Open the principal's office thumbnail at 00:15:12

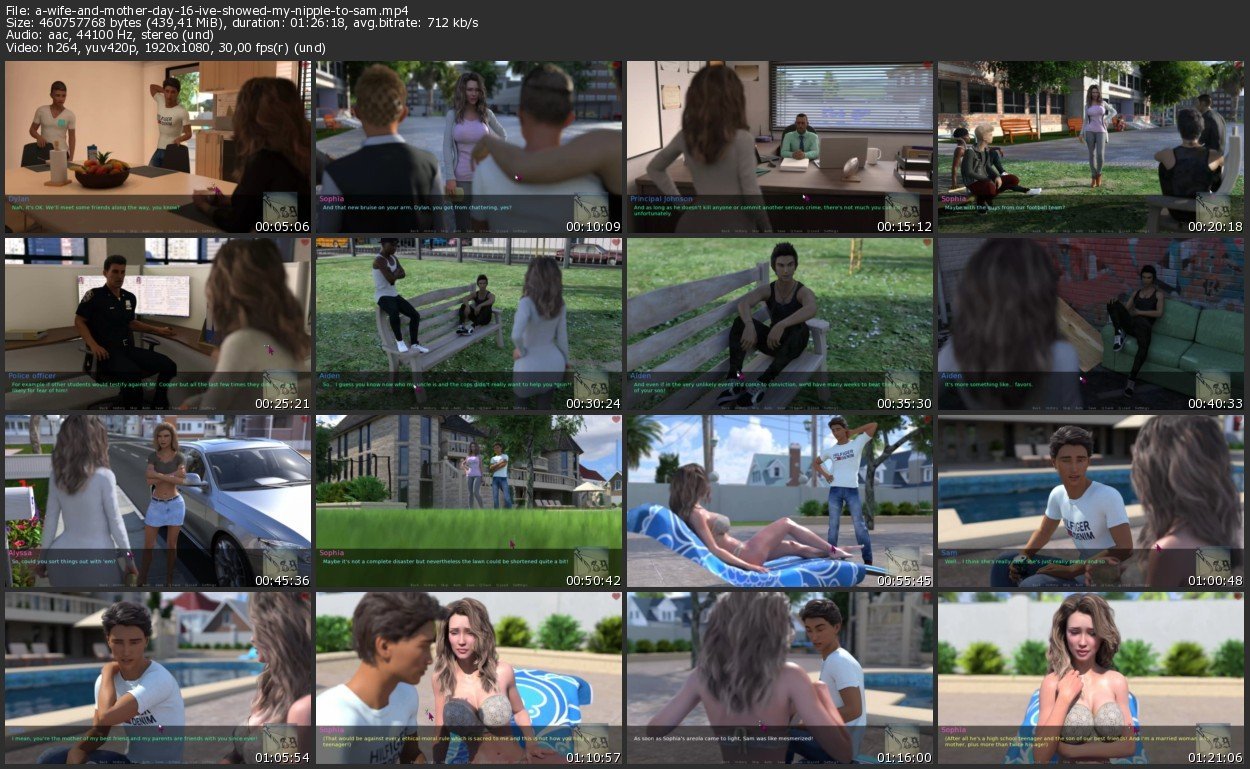[x=780, y=147]
